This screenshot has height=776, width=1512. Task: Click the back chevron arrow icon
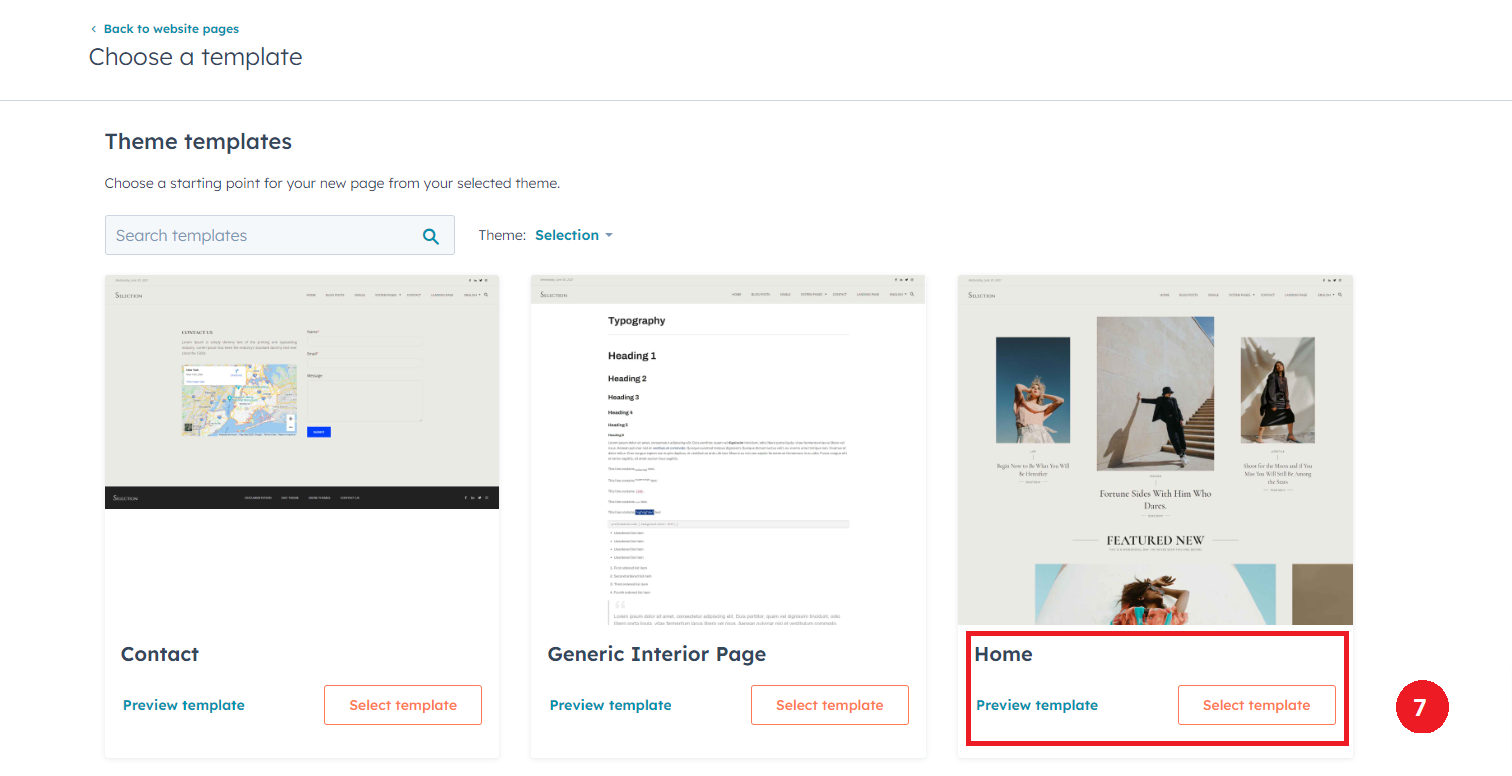[94, 29]
